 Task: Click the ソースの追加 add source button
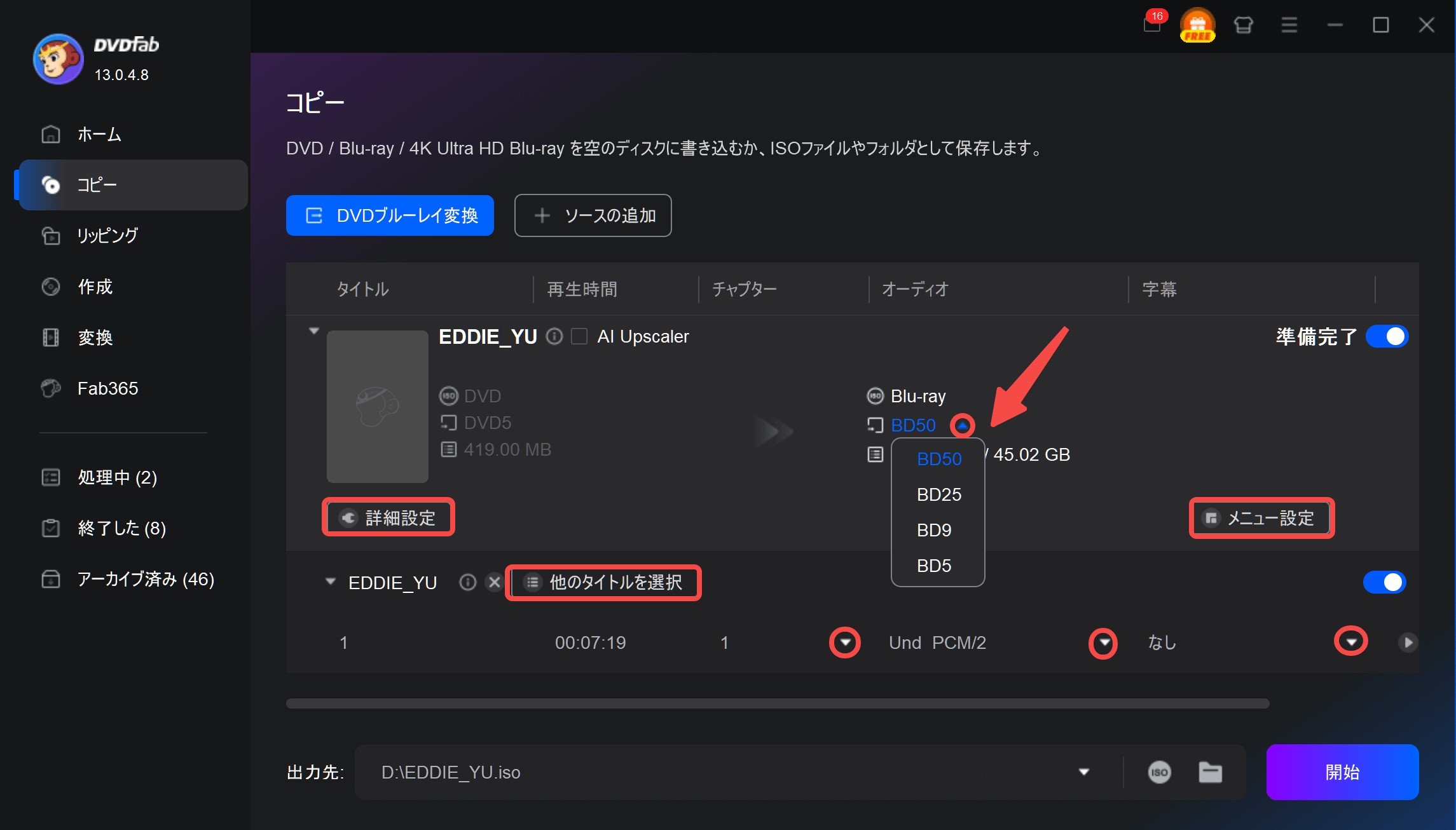[593, 215]
